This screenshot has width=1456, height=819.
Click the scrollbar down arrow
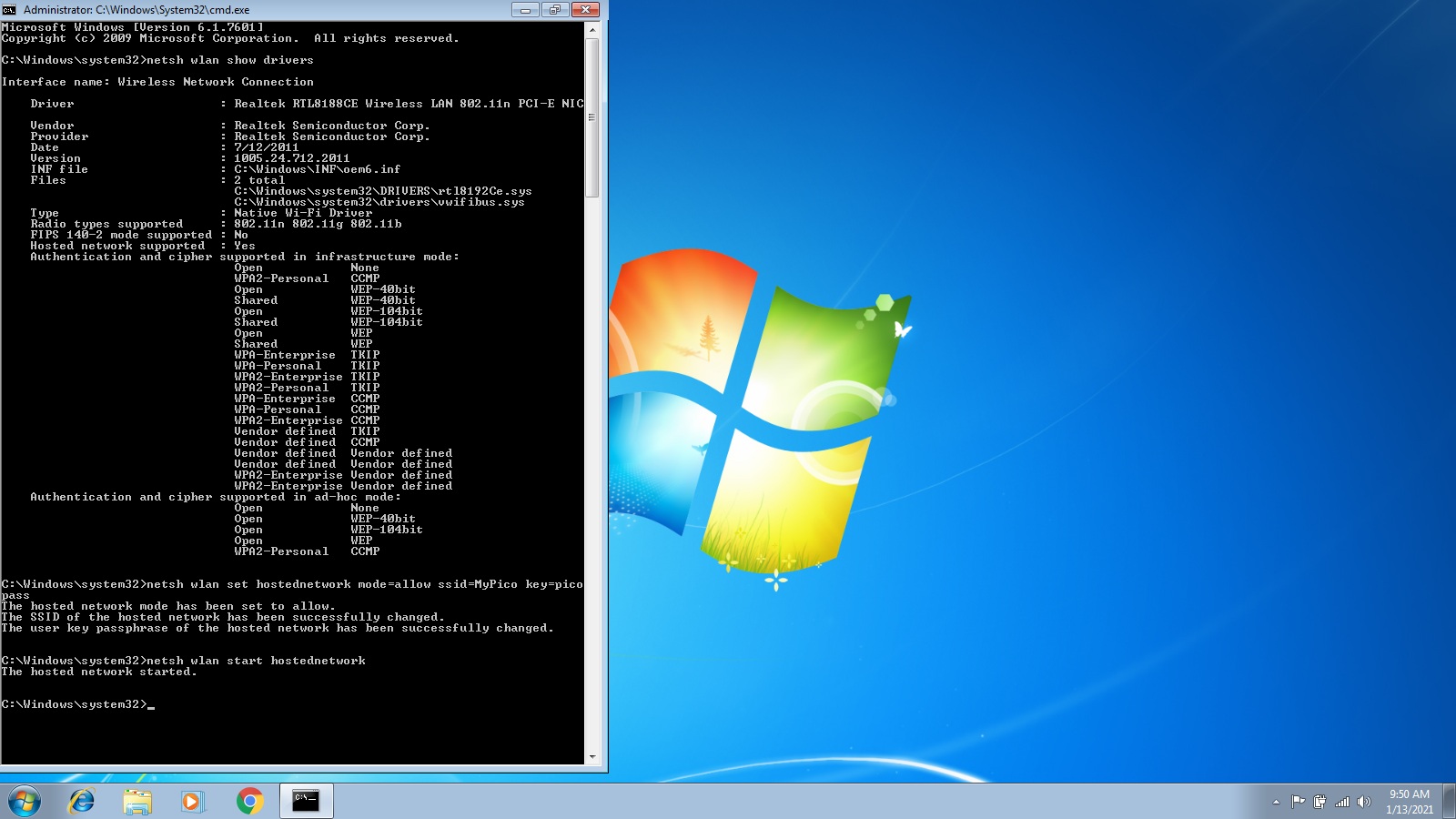(x=592, y=758)
